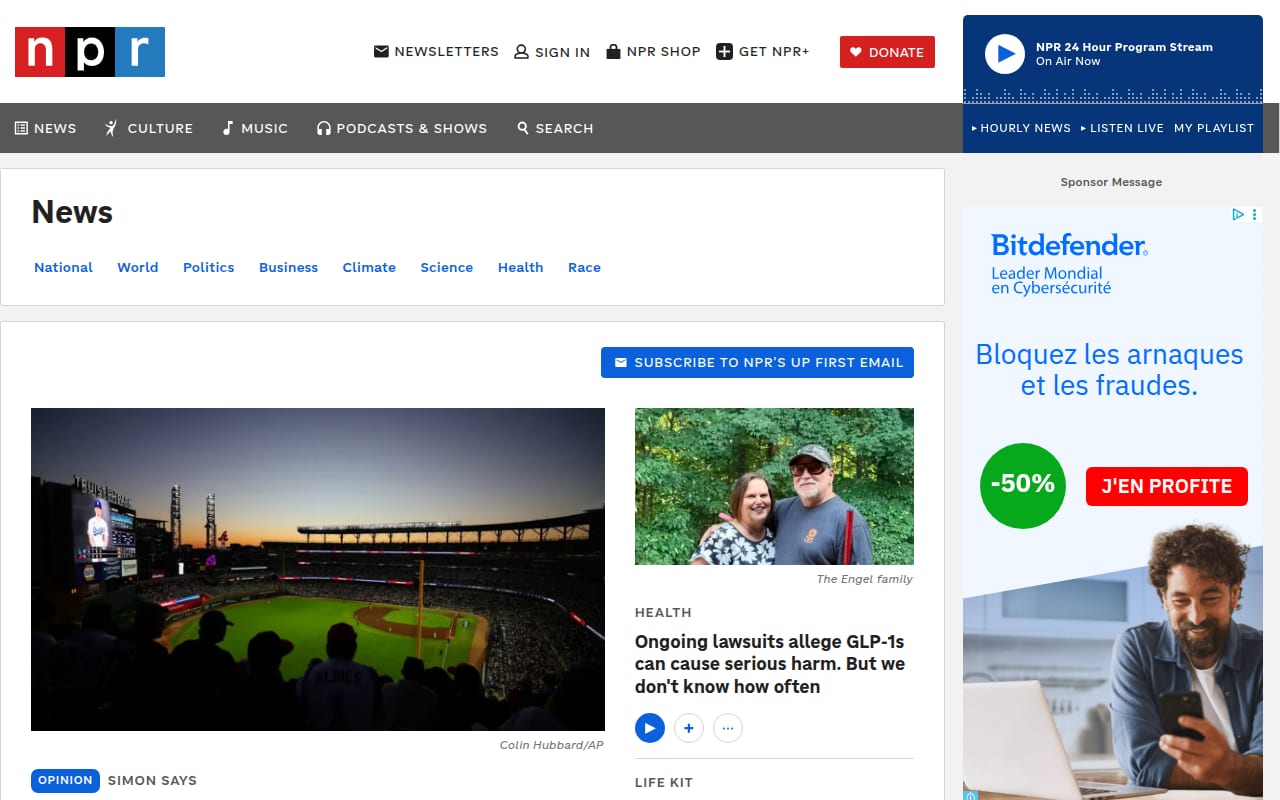Screen dimensions: 1280x800
Task: Click the AdChoices icon on Bitdefender ad
Action: point(1238,214)
